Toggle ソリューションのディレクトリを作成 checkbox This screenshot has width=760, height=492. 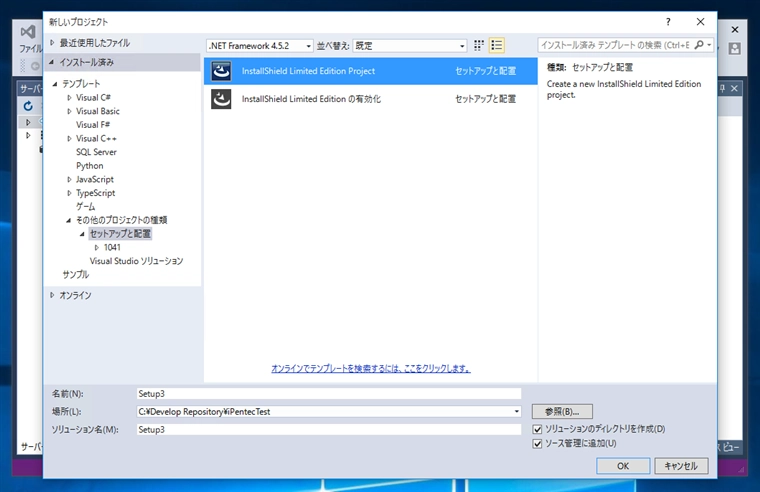click(537, 429)
